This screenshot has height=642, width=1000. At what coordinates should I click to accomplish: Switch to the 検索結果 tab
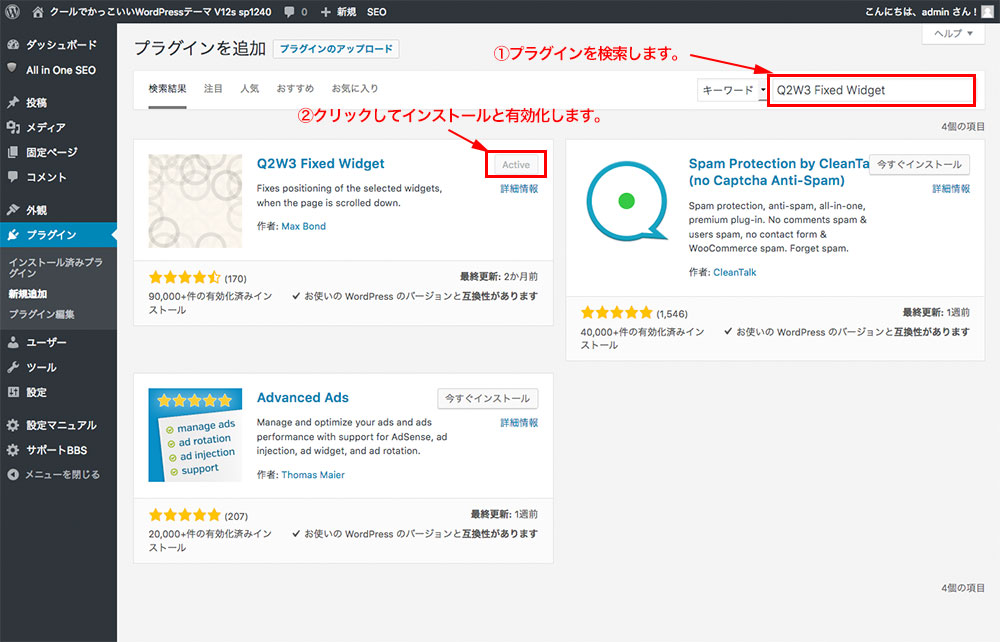[x=167, y=89]
